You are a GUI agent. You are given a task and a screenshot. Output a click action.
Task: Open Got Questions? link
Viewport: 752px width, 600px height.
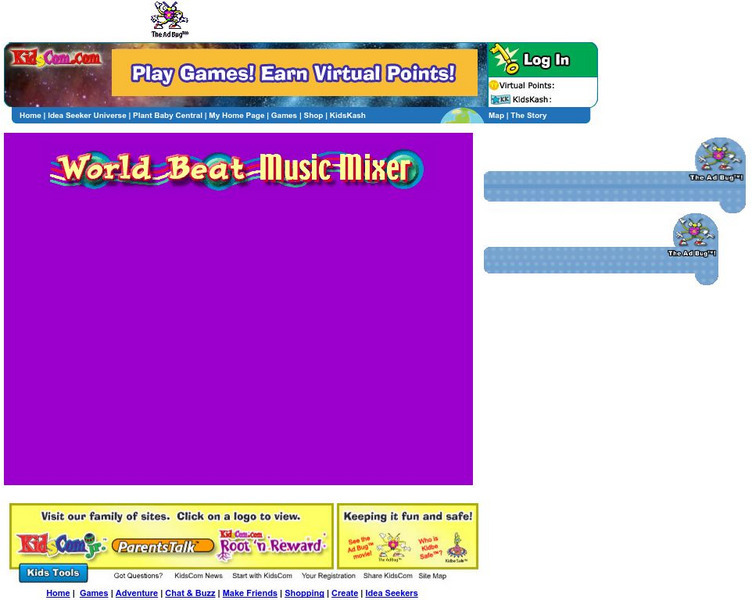(x=138, y=576)
